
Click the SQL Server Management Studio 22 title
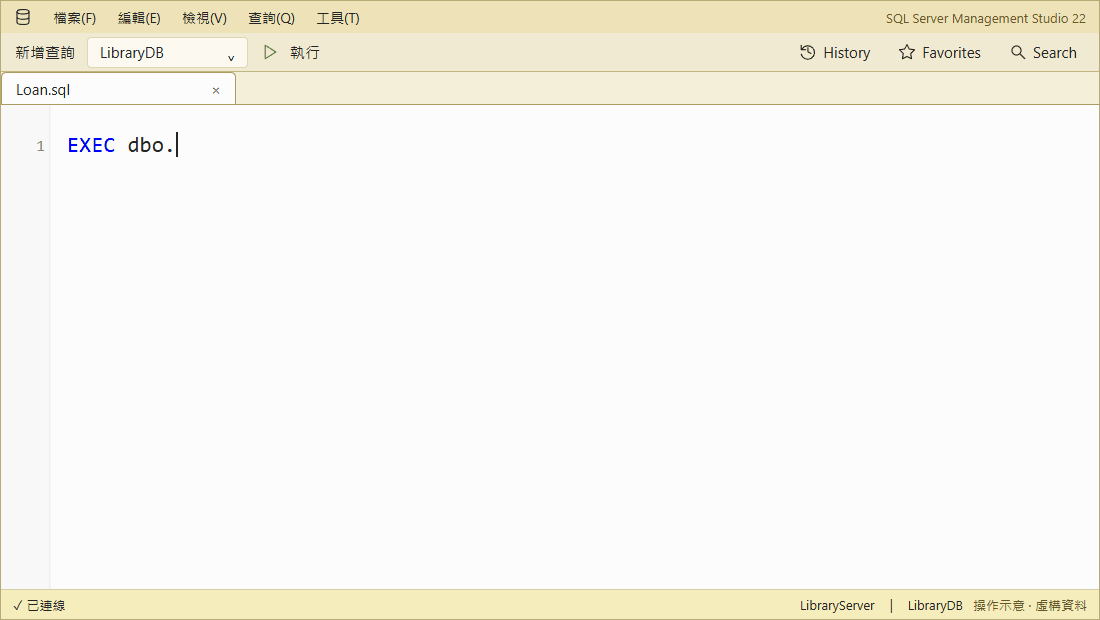986,18
